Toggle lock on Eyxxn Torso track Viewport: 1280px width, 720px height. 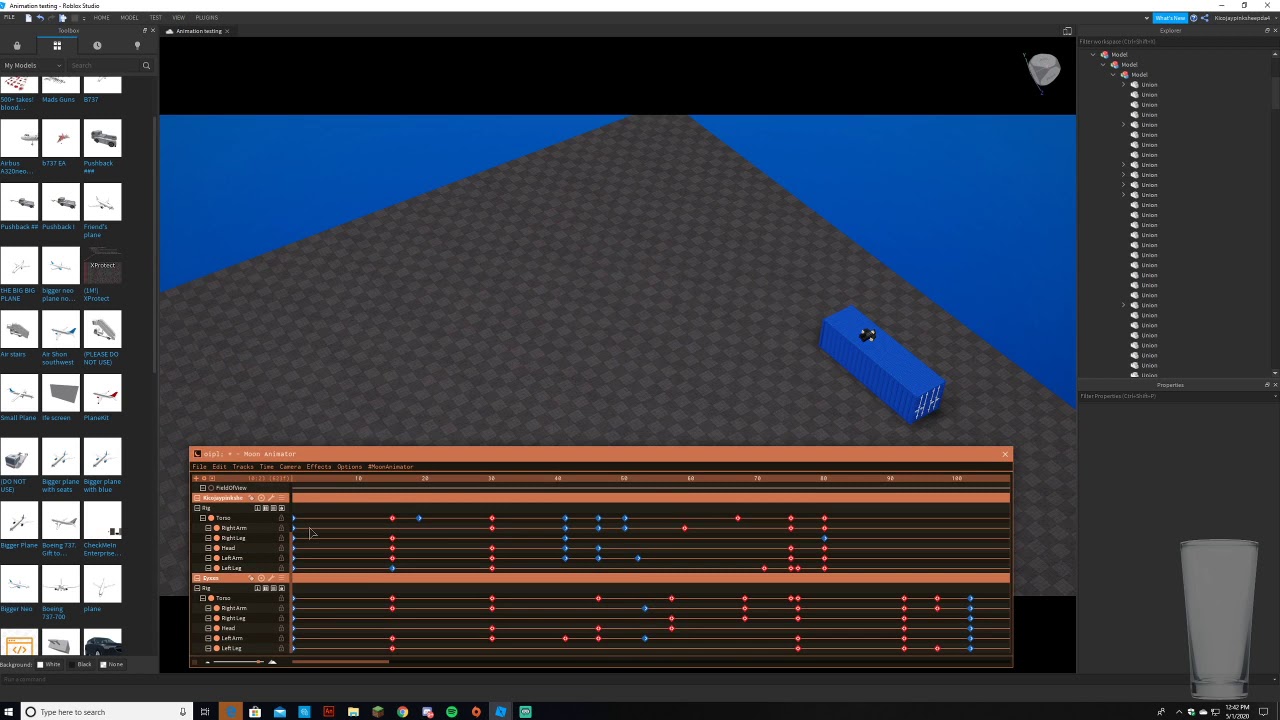(281, 598)
